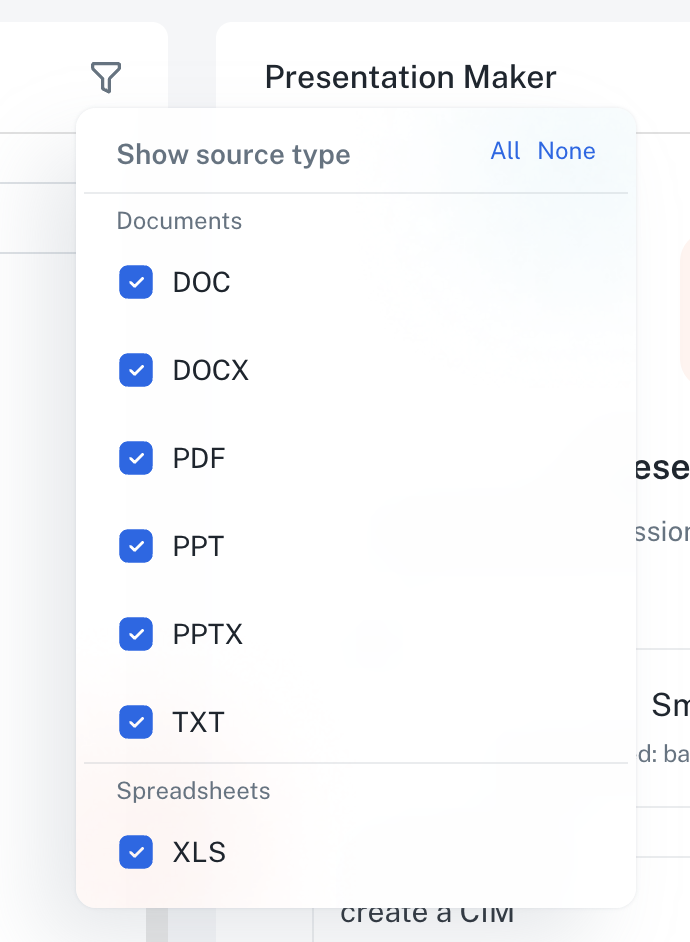The image size is (690, 942).
Task: Click the checkmark icon next to TXT
Action: click(136, 722)
